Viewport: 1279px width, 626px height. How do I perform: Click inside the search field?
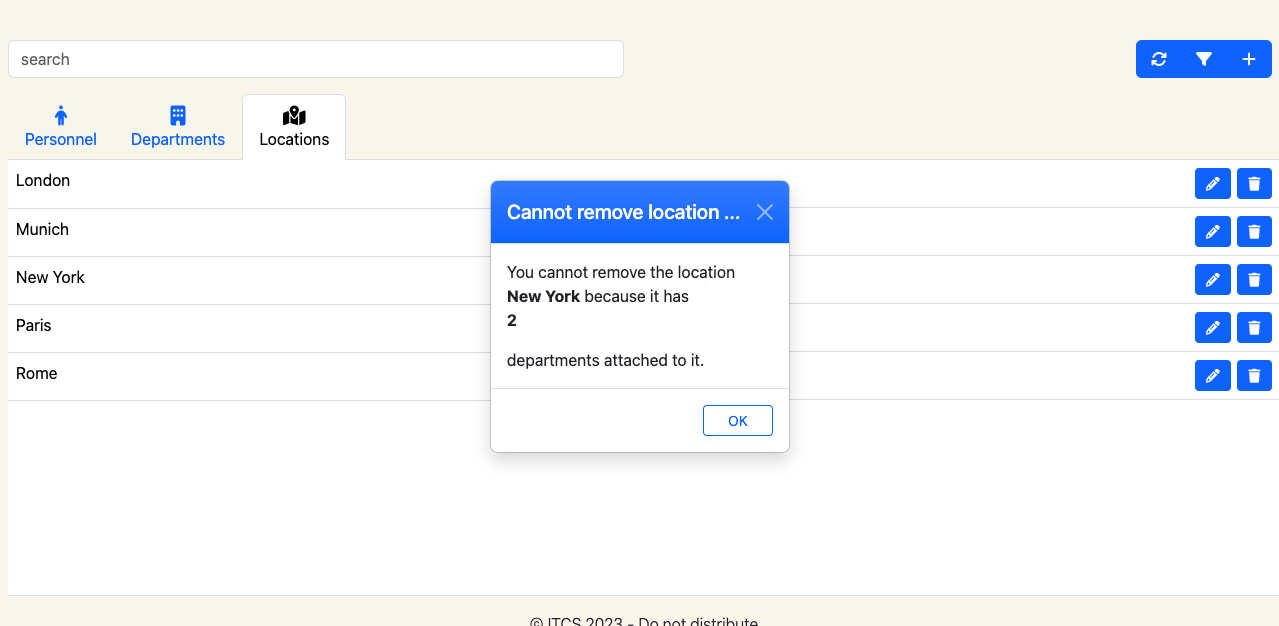coord(315,59)
